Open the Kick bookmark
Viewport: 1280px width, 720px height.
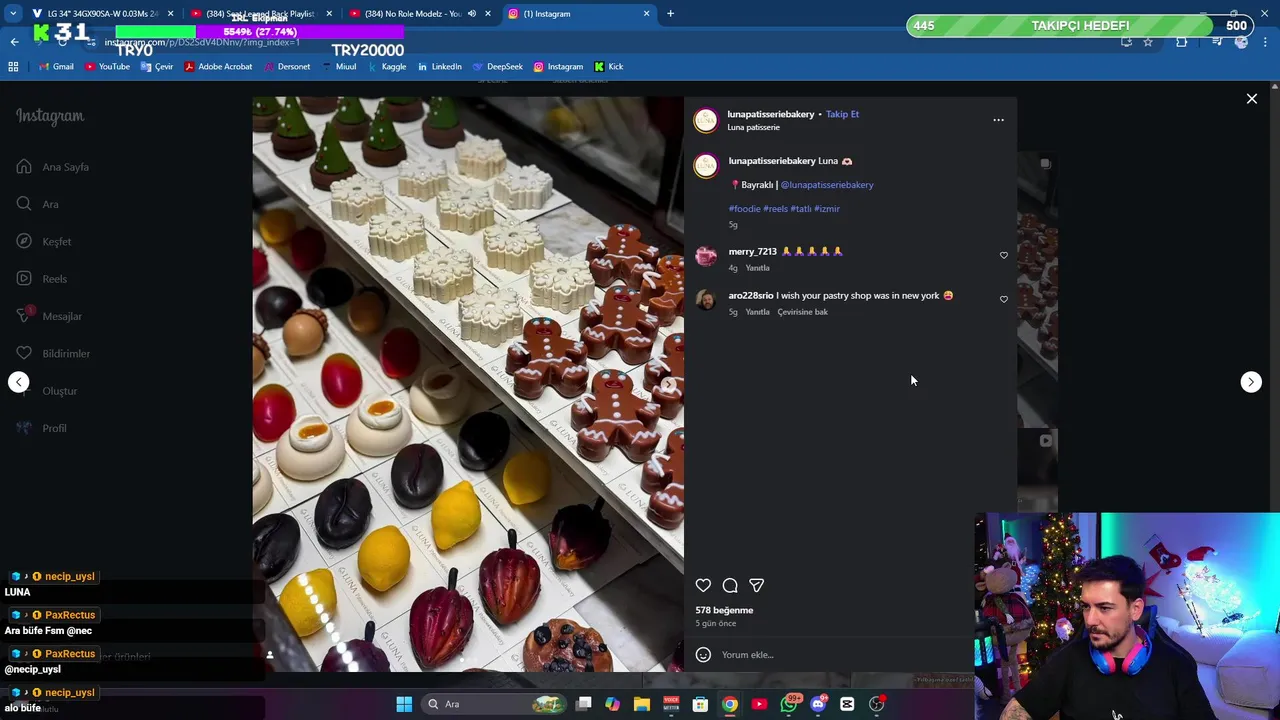(608, 67)
